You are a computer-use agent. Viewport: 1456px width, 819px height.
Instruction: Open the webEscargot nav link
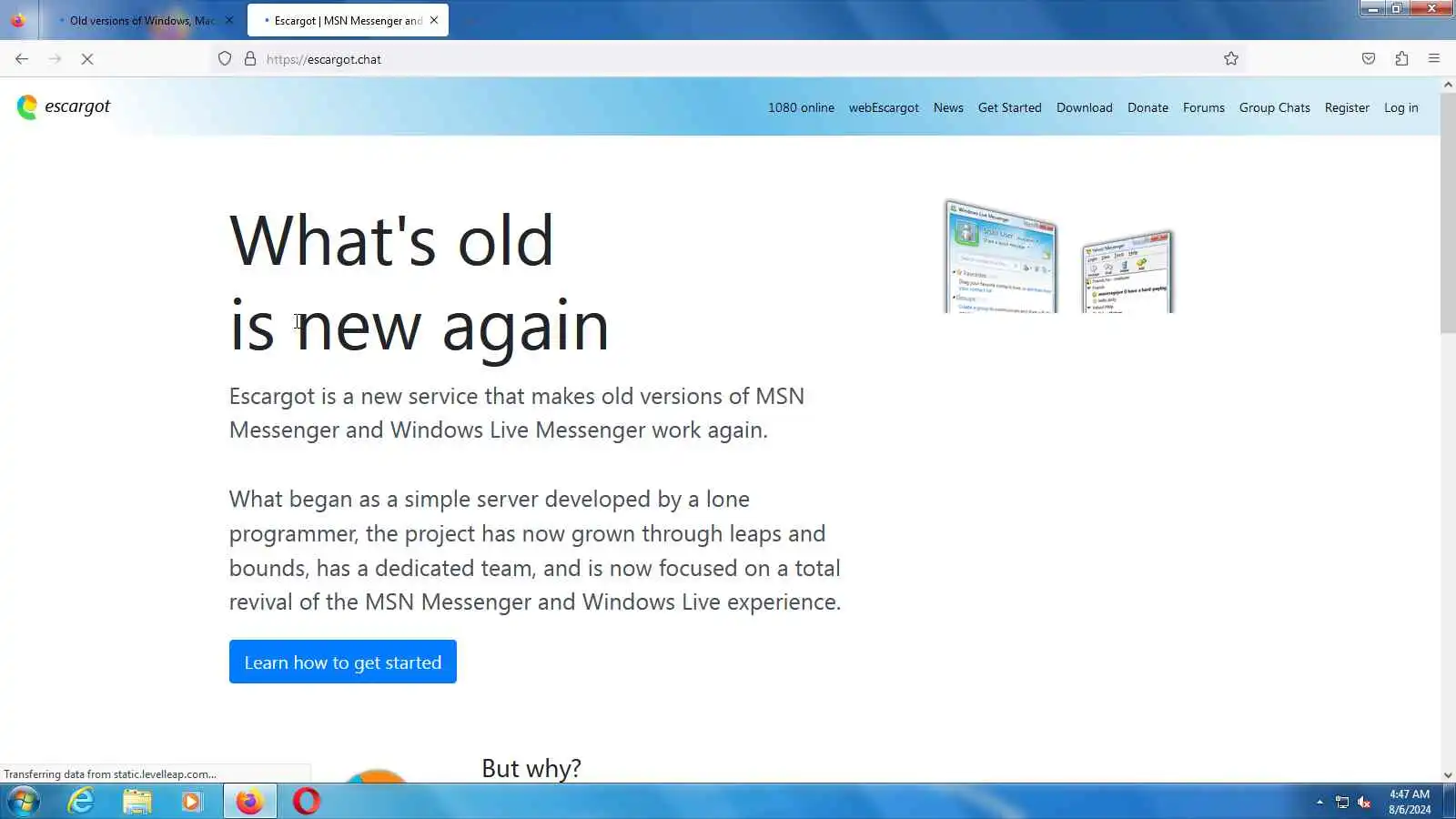[x=884, y=107]
